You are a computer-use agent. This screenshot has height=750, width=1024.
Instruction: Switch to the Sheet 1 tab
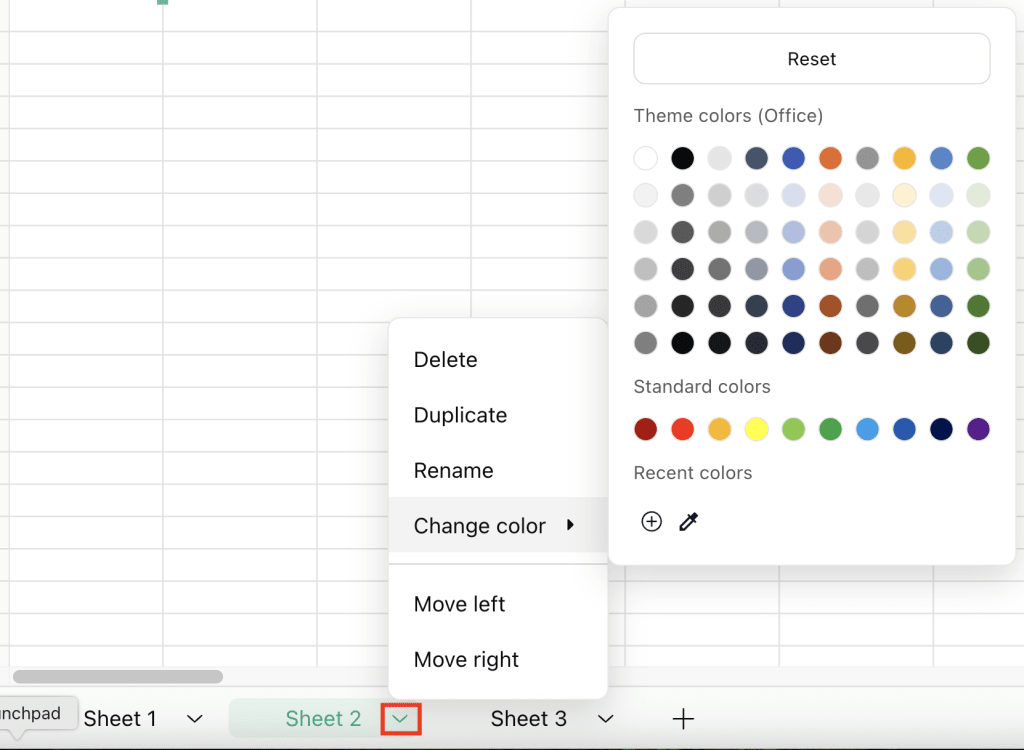click(119, 718)
